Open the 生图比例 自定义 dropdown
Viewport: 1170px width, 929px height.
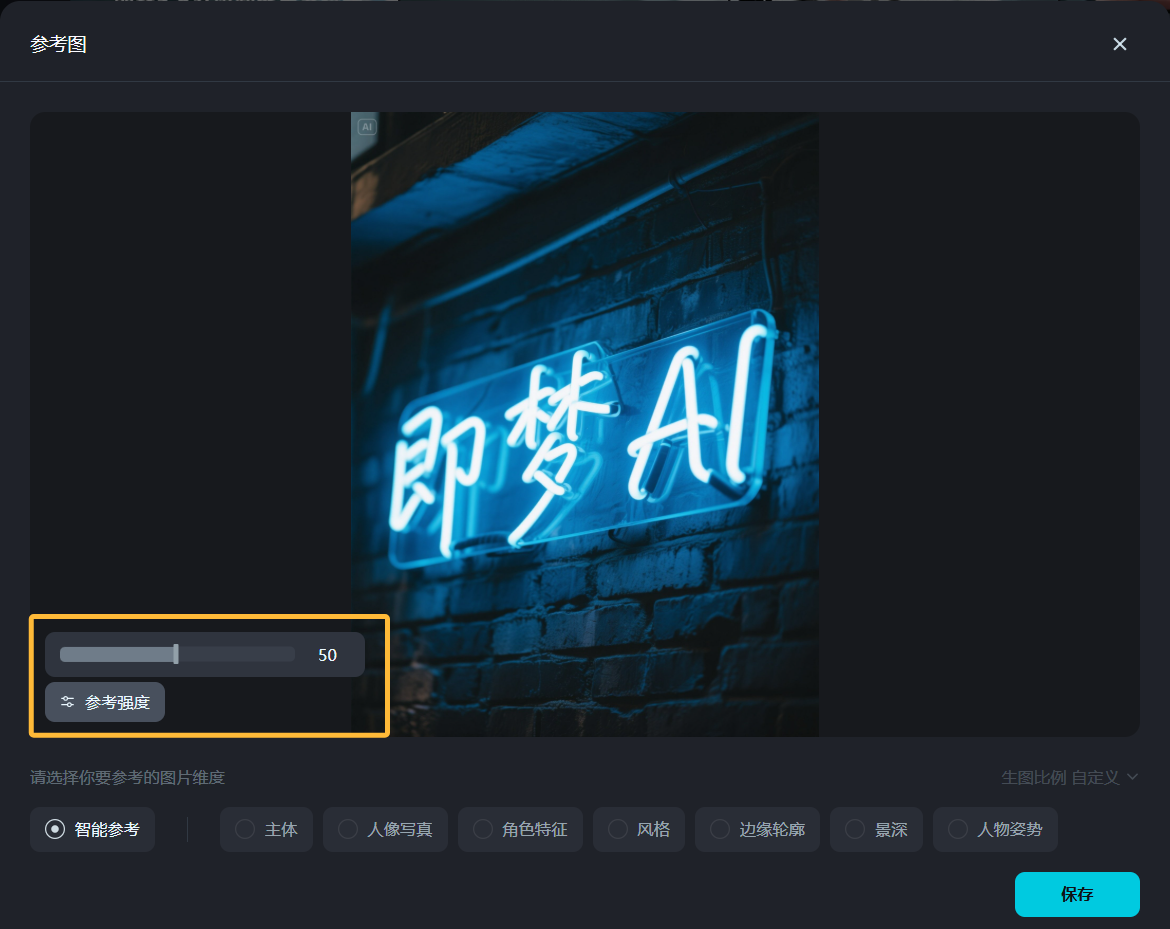[1069, 778]
